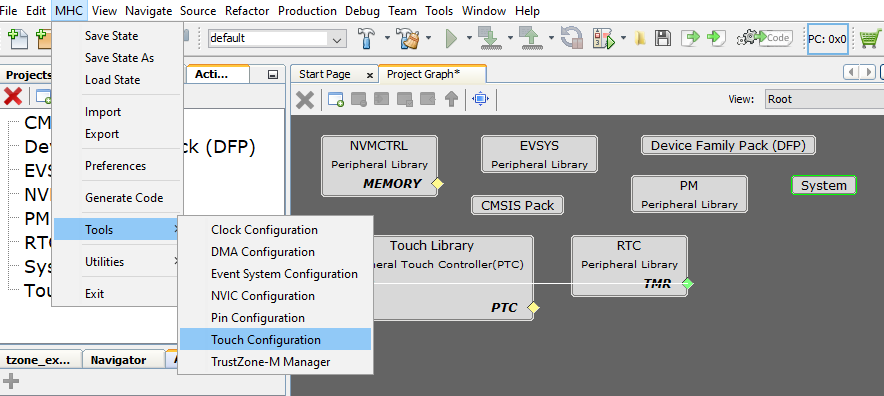Screen dimensions: 884x396
Task: Open Preferences from MHC menu
Action: (118, 166)
